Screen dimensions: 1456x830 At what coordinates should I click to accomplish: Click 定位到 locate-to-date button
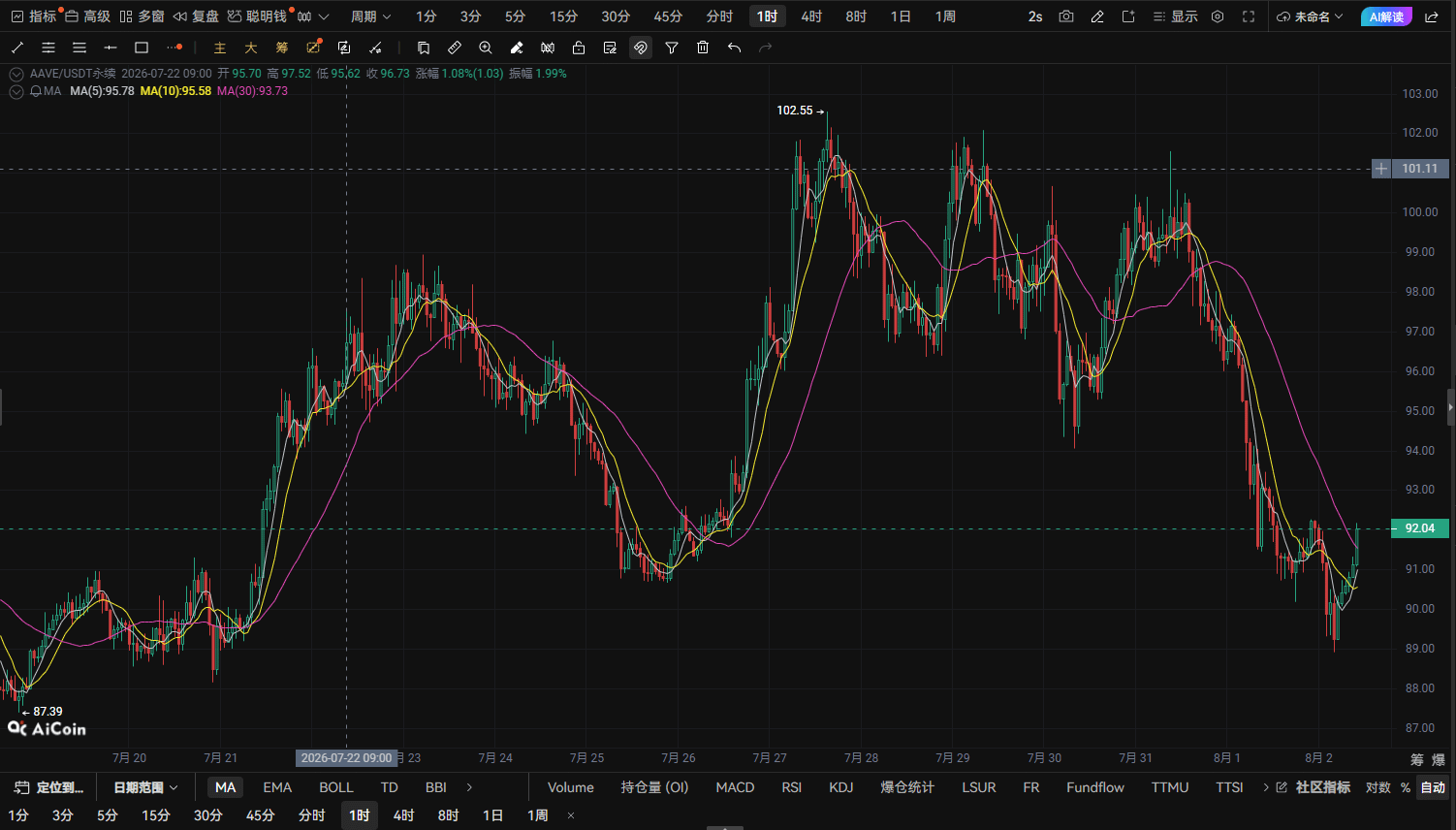click(49, 787)
